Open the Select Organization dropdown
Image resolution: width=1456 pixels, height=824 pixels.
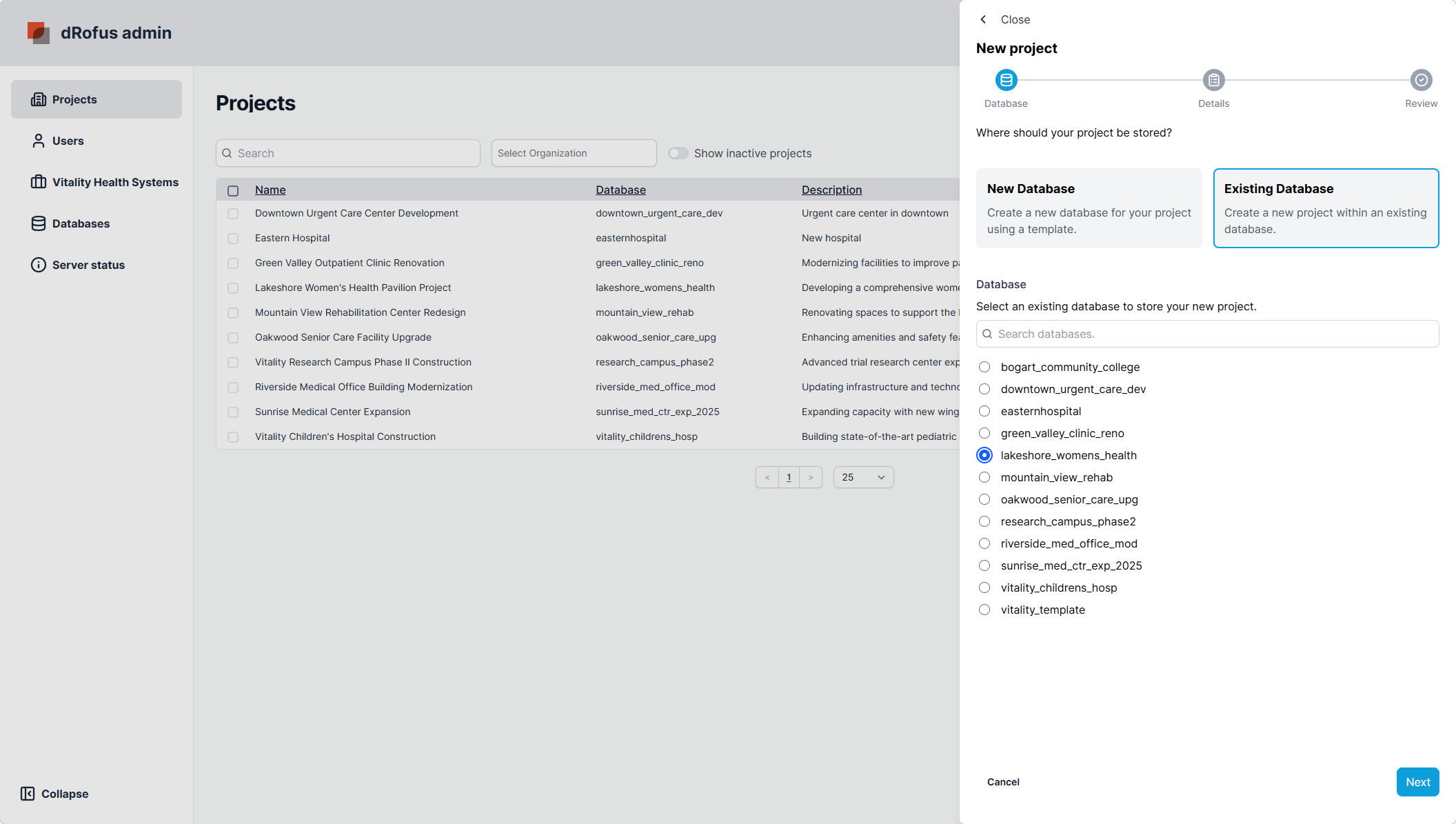(x=574, y=153)
